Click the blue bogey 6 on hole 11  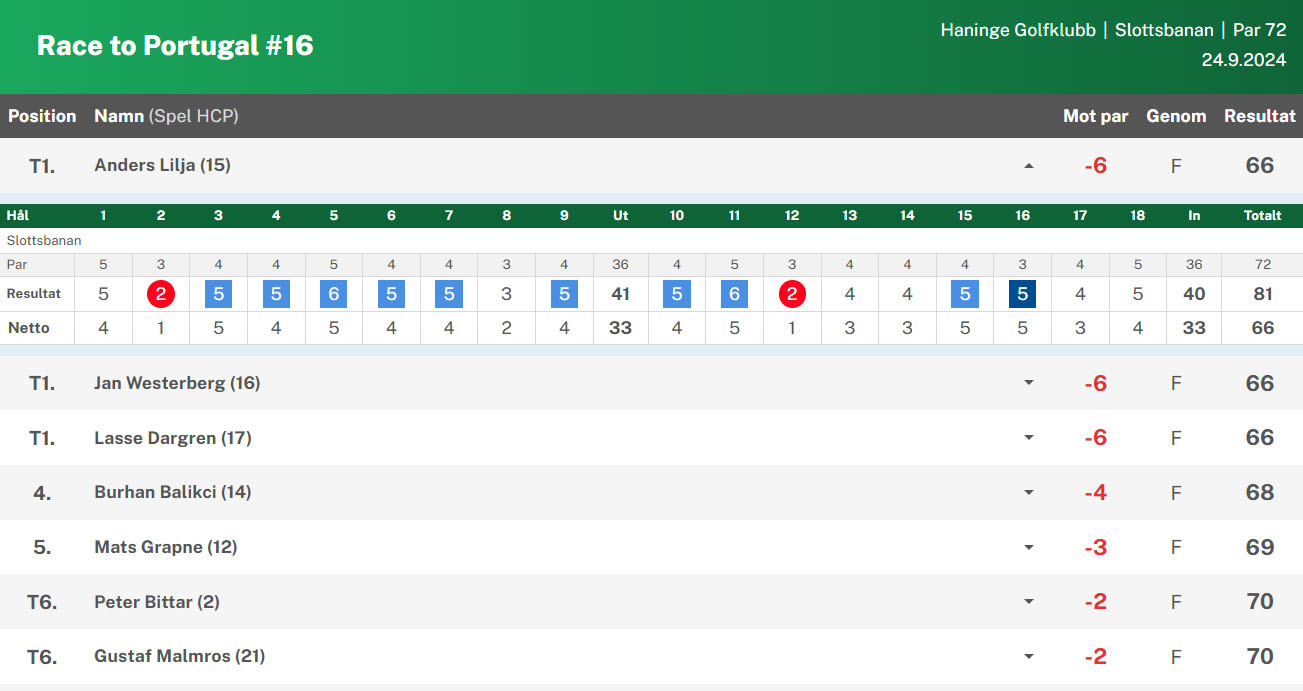(734, 294)
